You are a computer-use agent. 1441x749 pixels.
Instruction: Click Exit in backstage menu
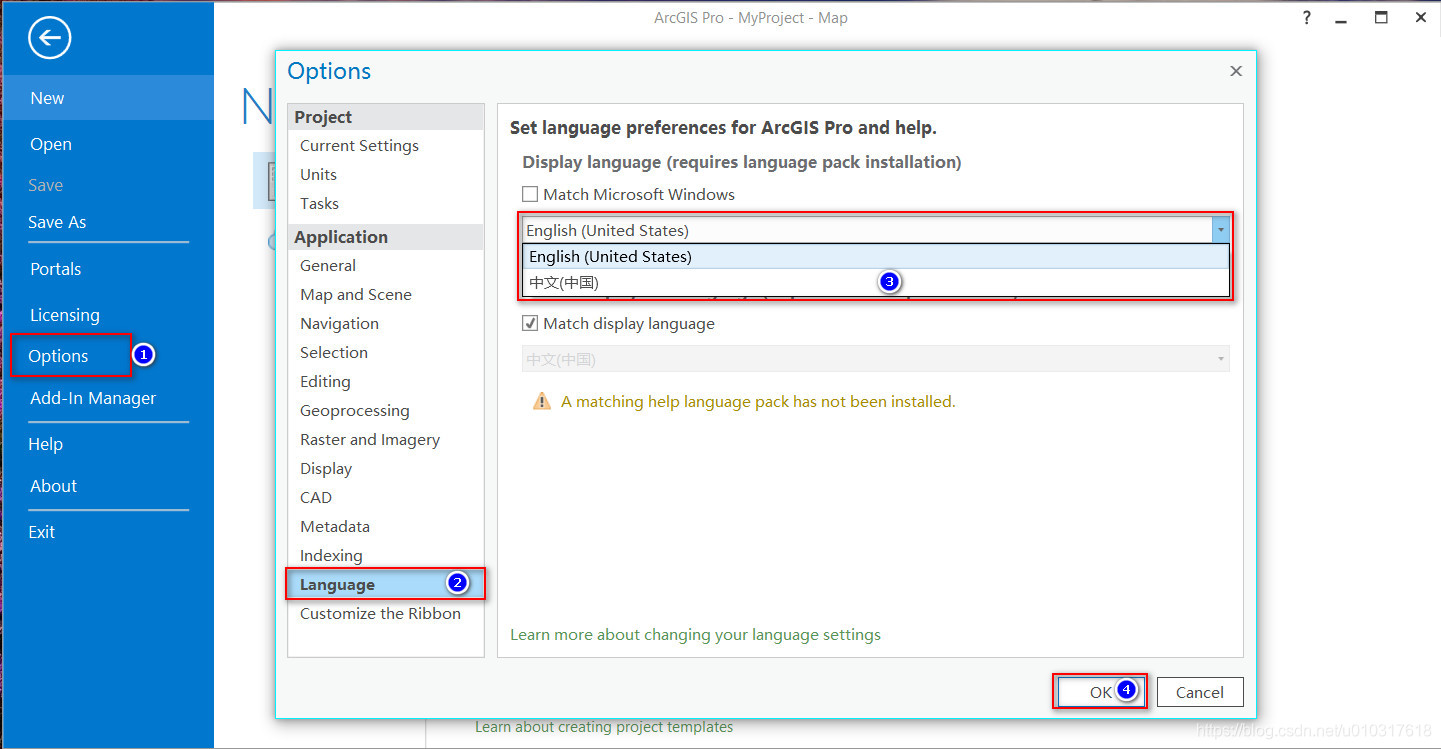pyautogui.click(x=42, y=532)
